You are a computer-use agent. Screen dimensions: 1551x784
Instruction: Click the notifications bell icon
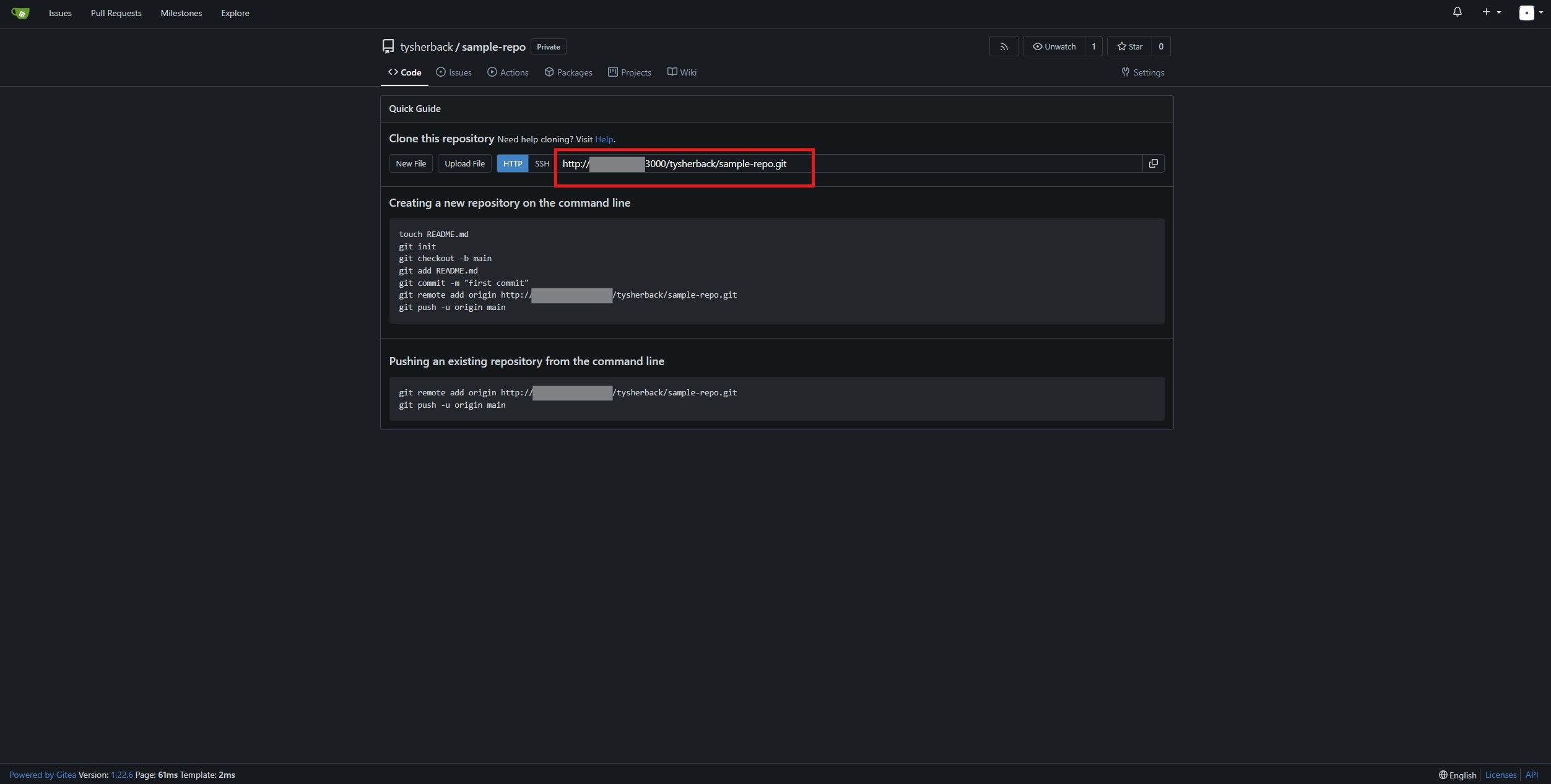coord(1457,13)
